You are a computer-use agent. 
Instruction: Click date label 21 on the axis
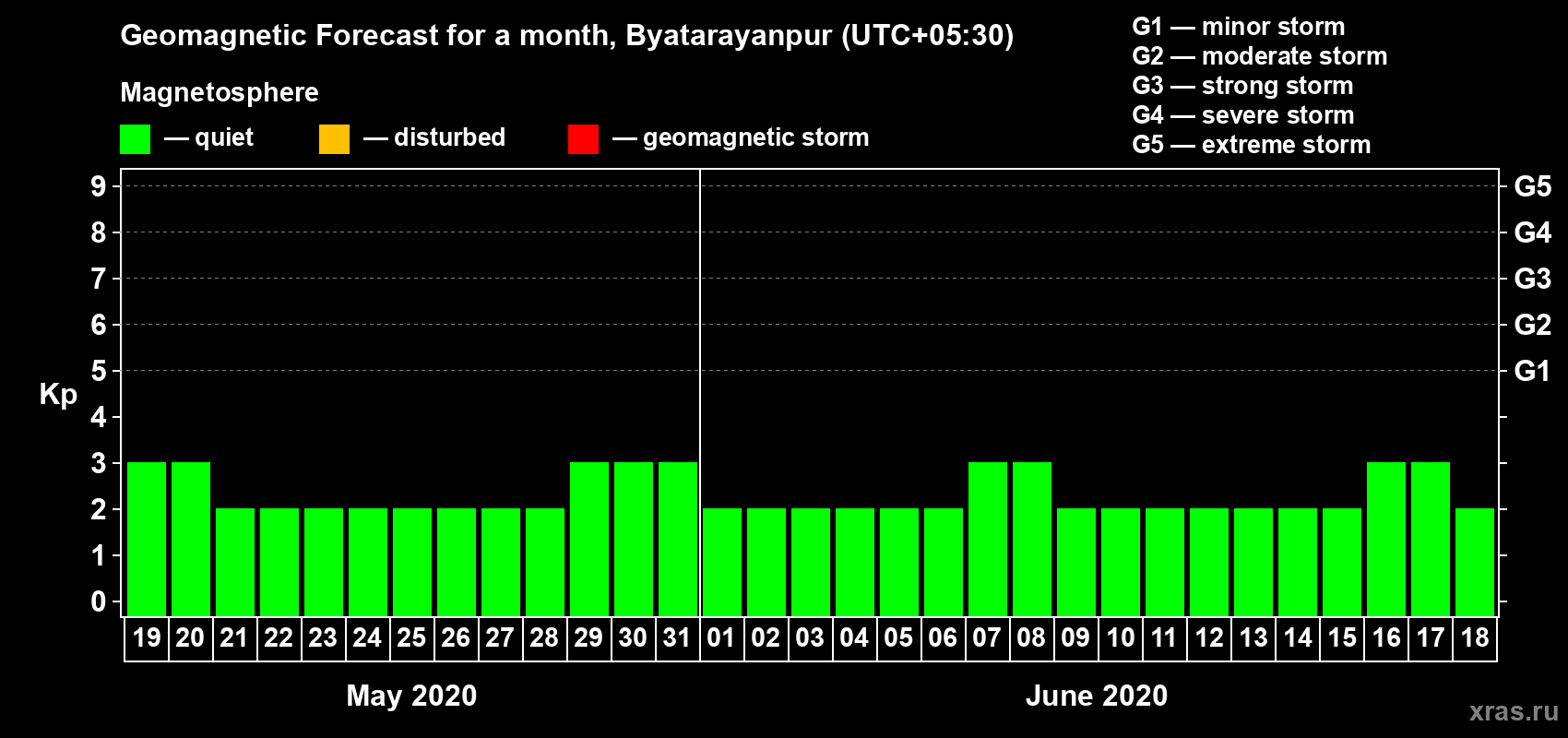coord(234,637)
